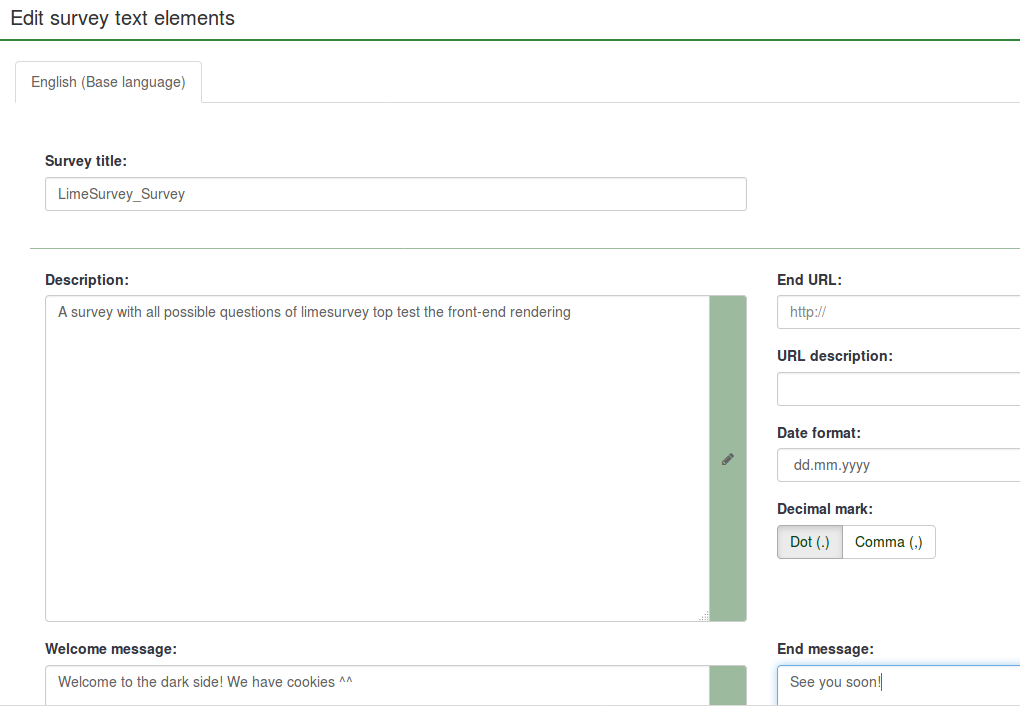Click inside the Description text area
The width and height of the screenshot is (1020, 713).
(377, 458)
